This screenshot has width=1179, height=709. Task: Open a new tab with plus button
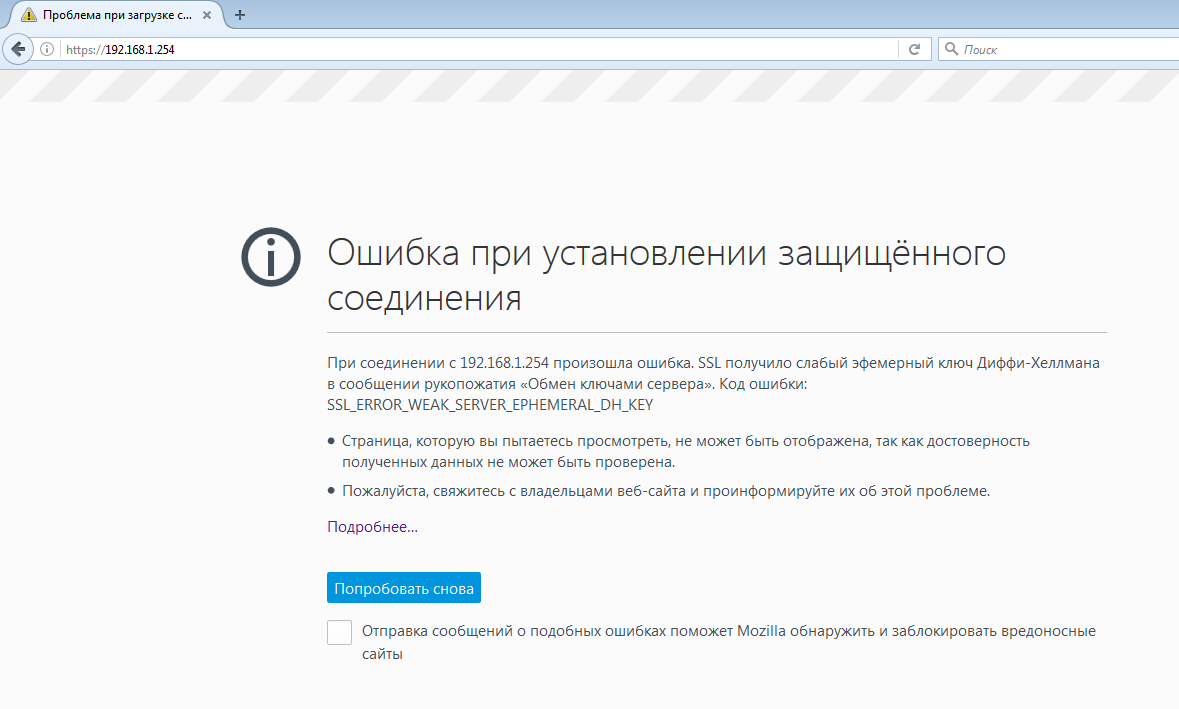point(240,15)
